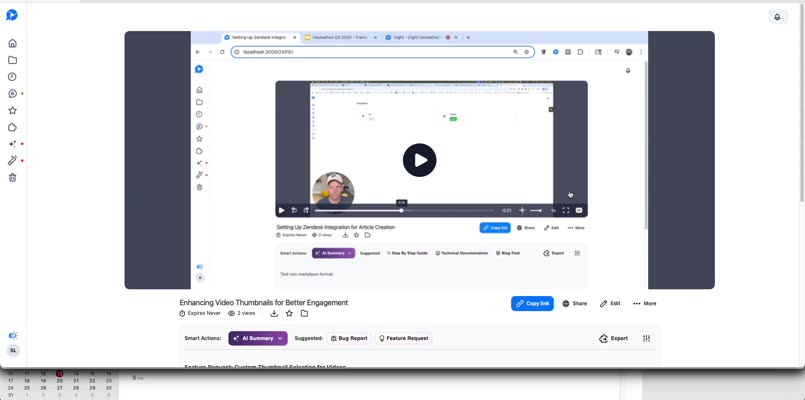Open the folder icon in the left sidebar
805x400 pixels.
pyautogui.click(x=12, y=60)
